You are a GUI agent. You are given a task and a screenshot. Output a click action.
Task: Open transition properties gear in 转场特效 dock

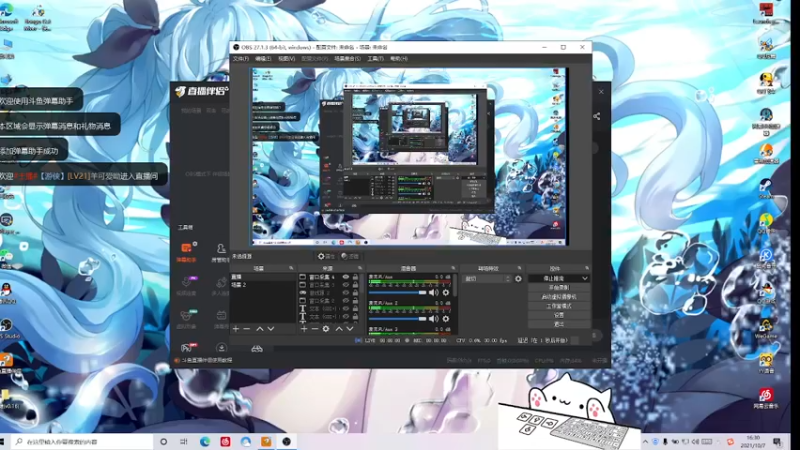pyautogui.click(x=518, y=279)
